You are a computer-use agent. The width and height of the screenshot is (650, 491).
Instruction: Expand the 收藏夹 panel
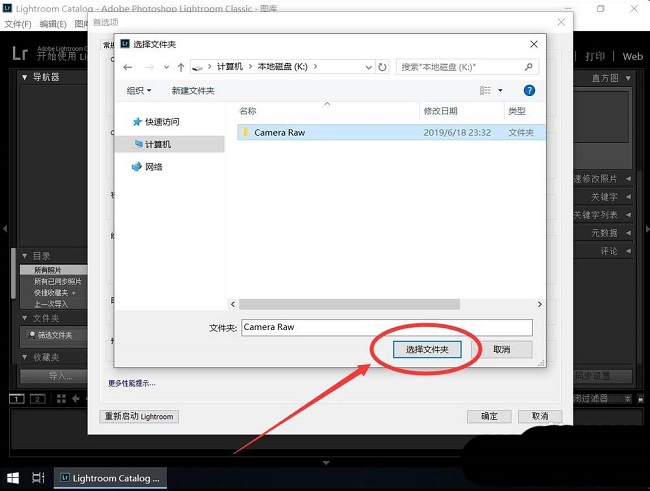[x=24, y=357]
